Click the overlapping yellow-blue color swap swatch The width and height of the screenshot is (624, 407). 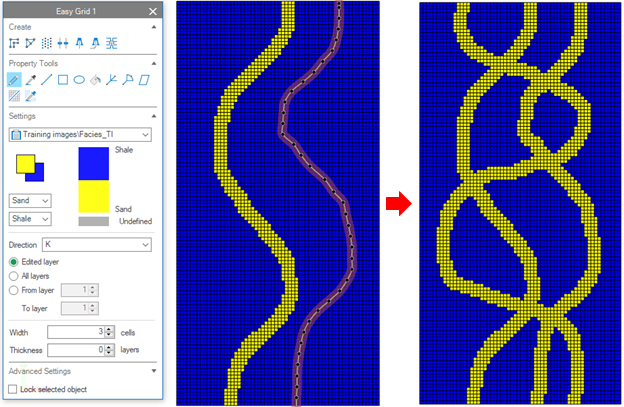[29, 167]
